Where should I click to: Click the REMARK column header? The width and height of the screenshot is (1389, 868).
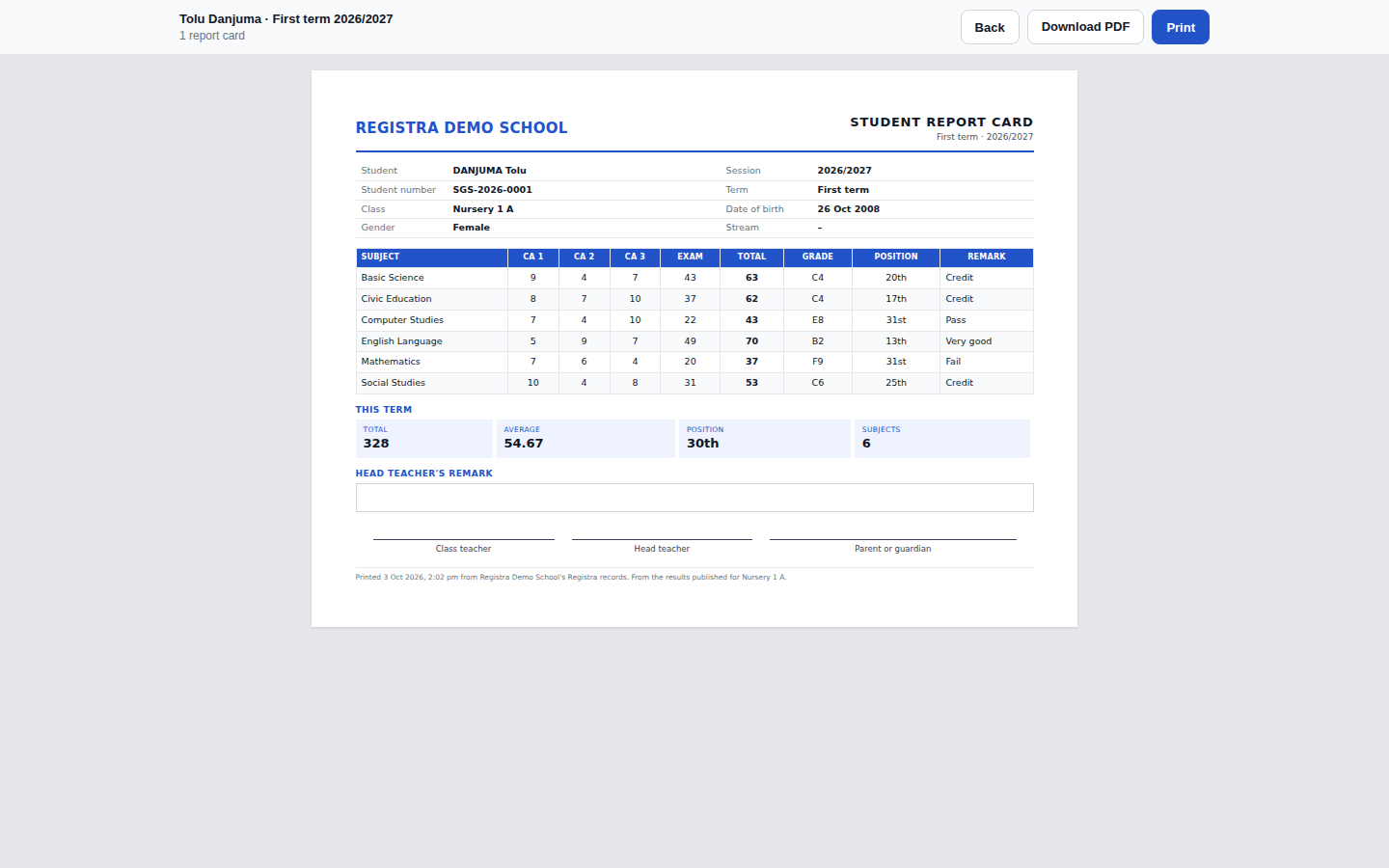[987, 258]
